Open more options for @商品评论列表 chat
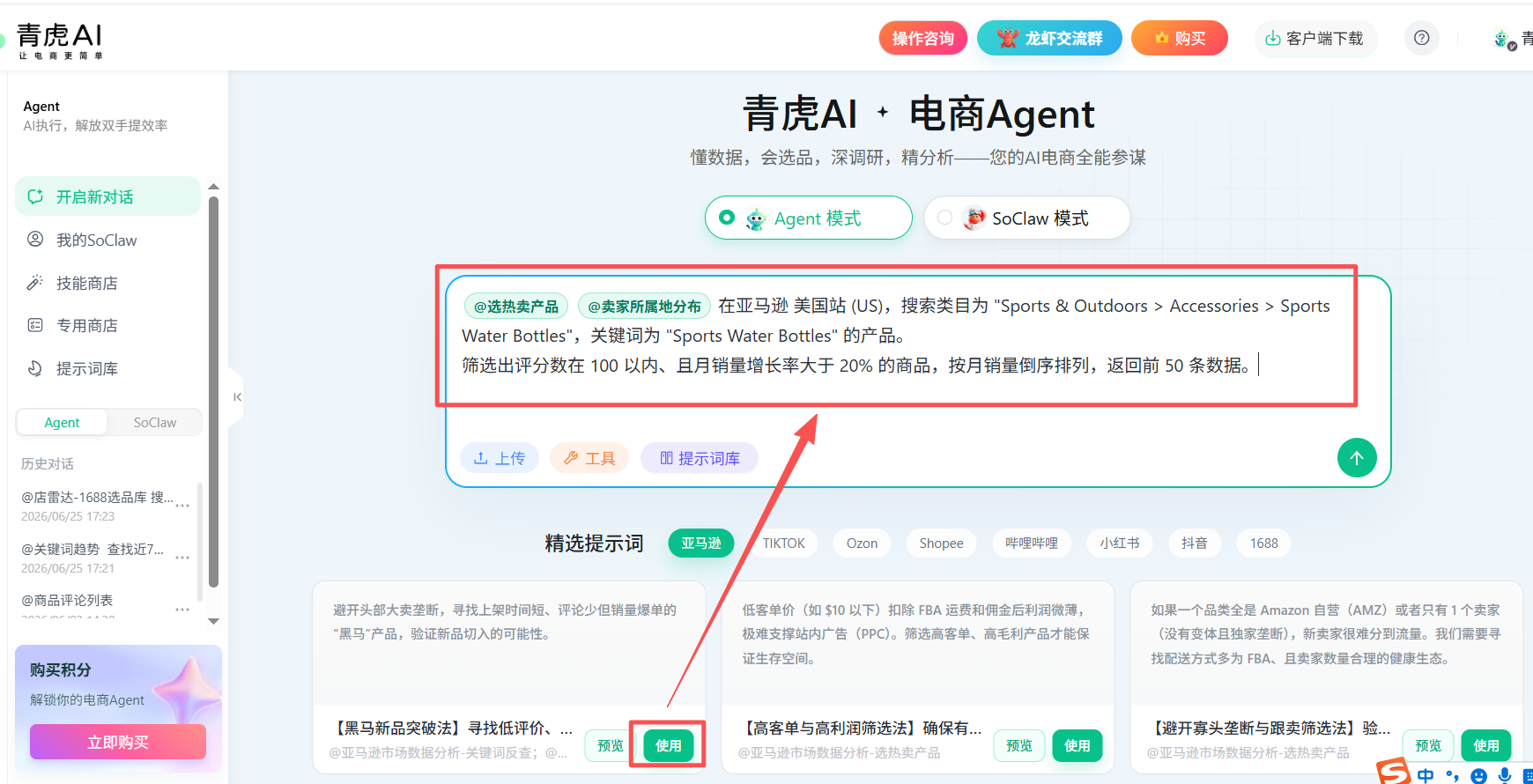Image resolution: width=1533 pixels, height=784 pixels. coord(182,610)
